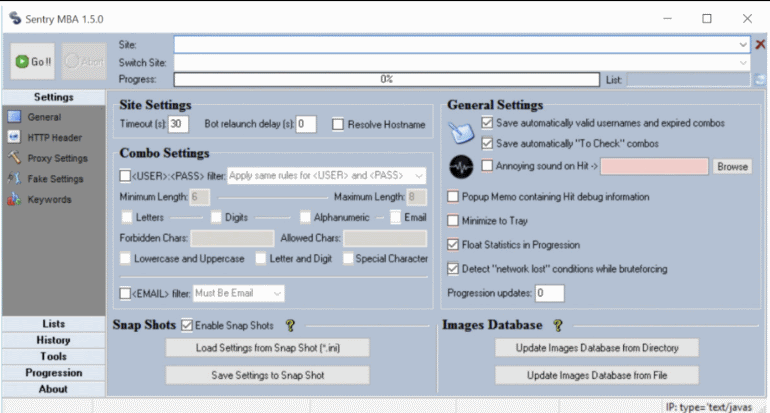Check the Minimize to Tray option

(453, 220)
